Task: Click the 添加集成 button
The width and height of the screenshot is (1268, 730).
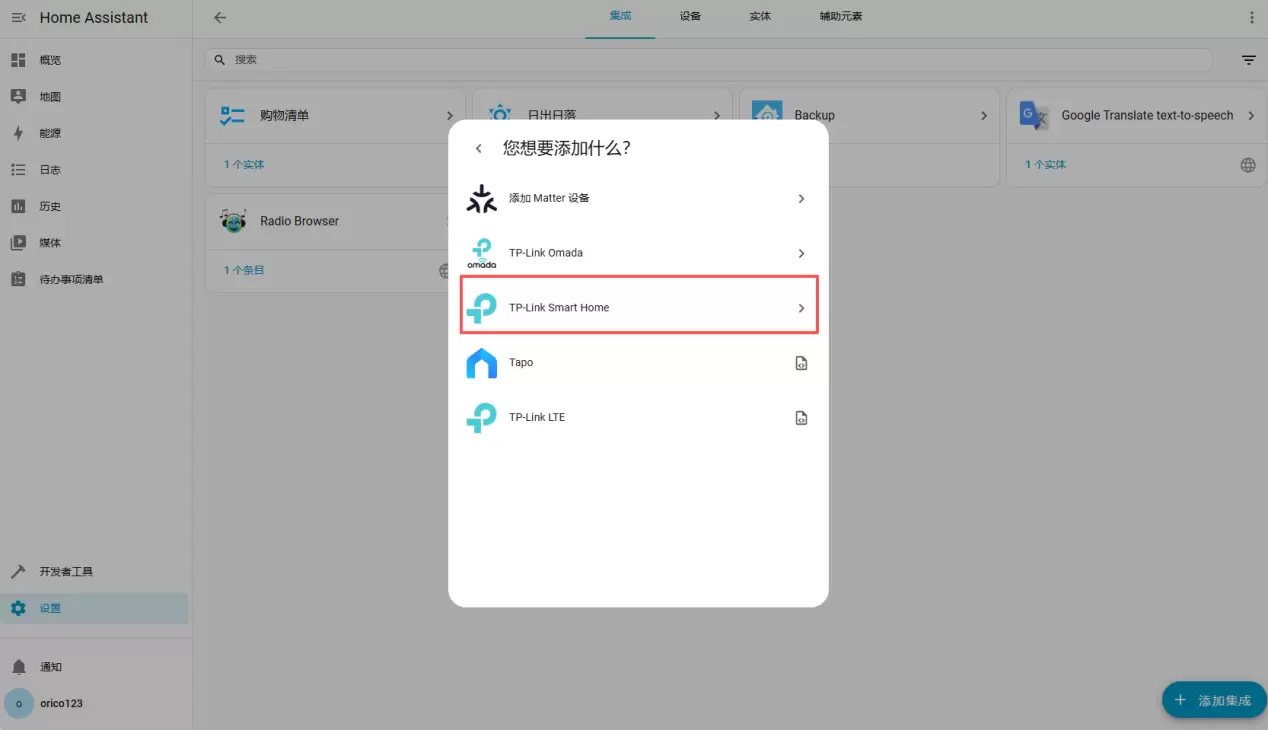Action: click(1213, 700)
